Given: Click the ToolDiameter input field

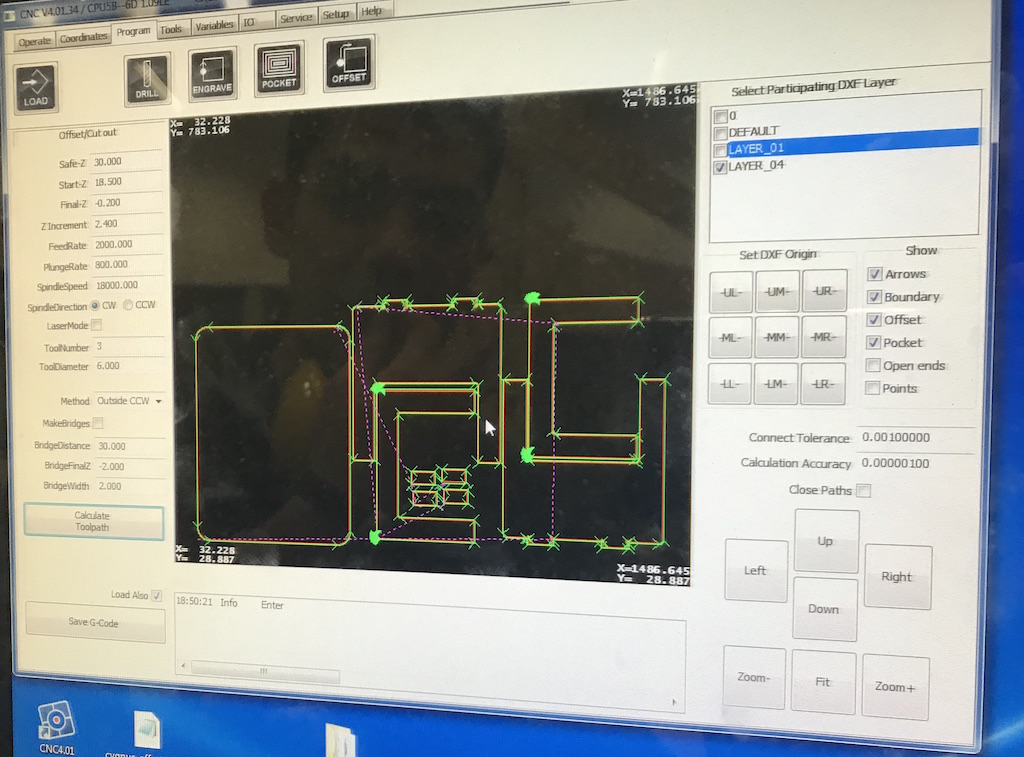Looking at the screenshot, I should (x=128, y=366).
